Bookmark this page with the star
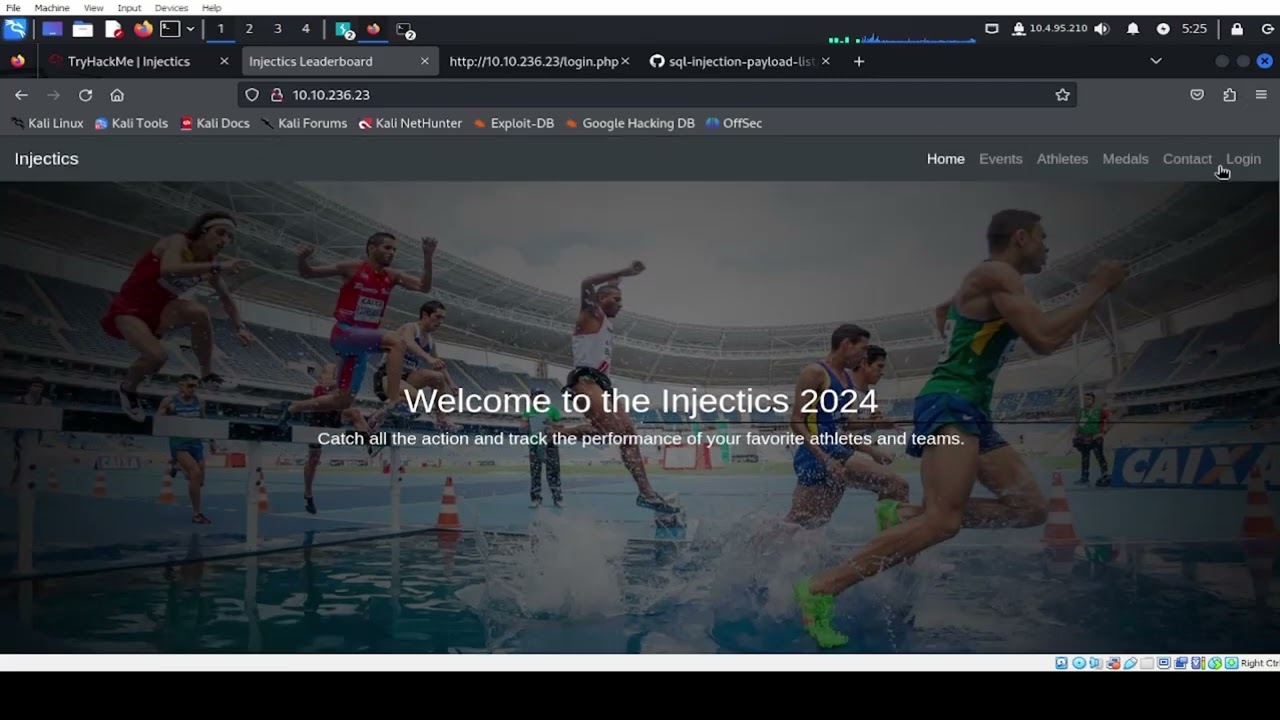This screenshot has height=720, width=1280. 1062,95
